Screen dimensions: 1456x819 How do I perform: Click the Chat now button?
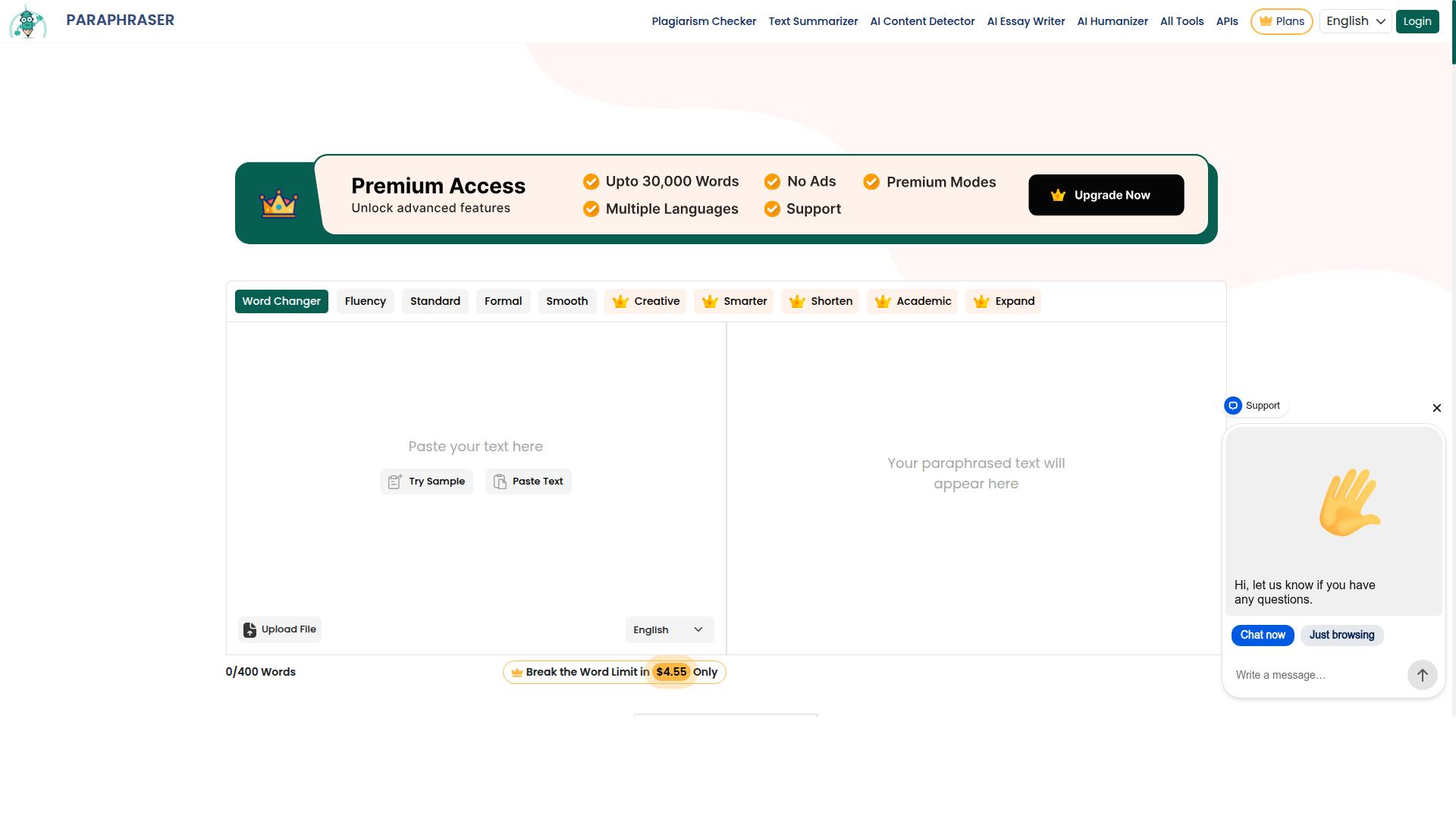(x=1263, y=635)
